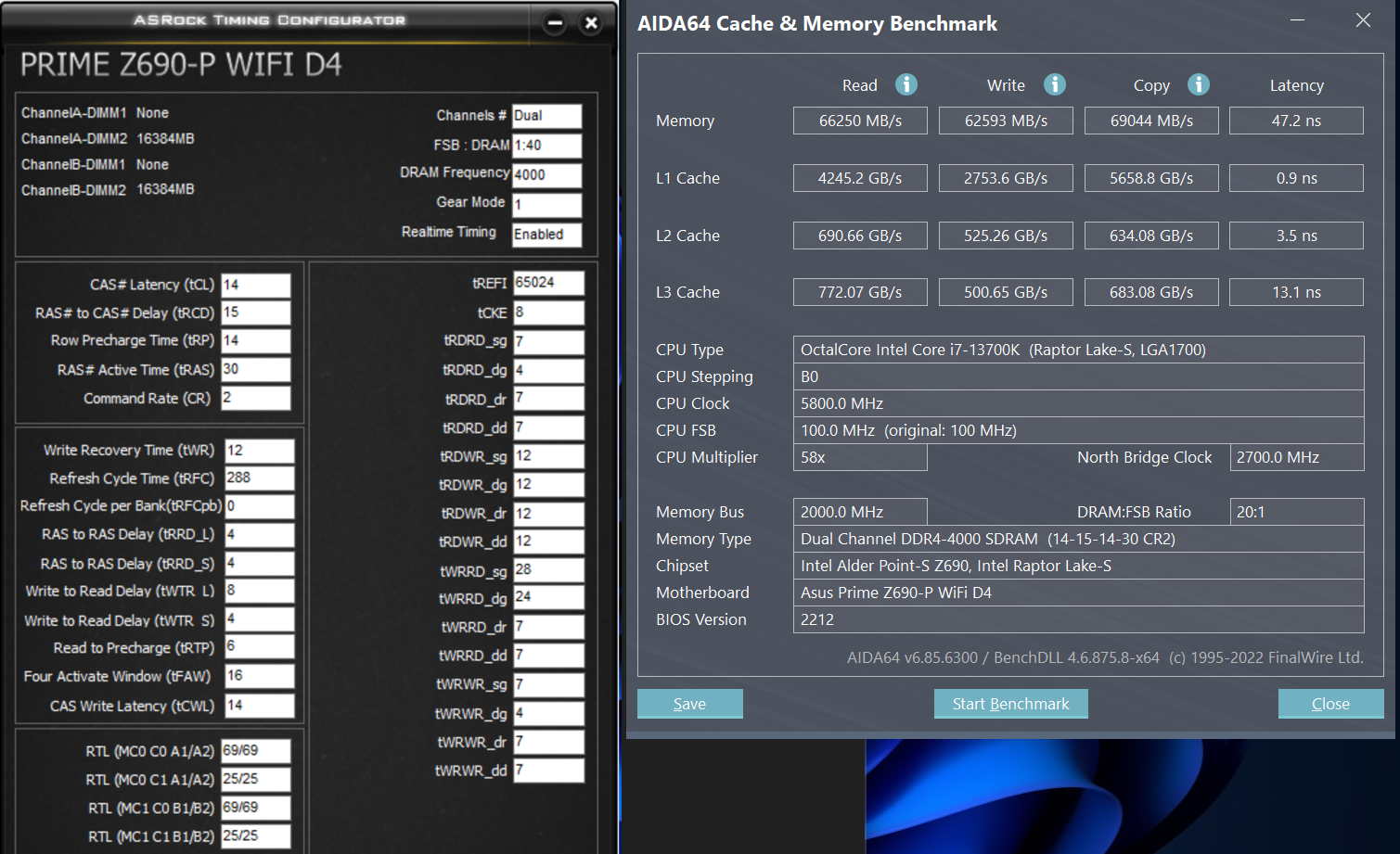Screen dimensions: 1400x854
Task: Select the tRDRD_dd value field
Action: click(x=549, y=427)
